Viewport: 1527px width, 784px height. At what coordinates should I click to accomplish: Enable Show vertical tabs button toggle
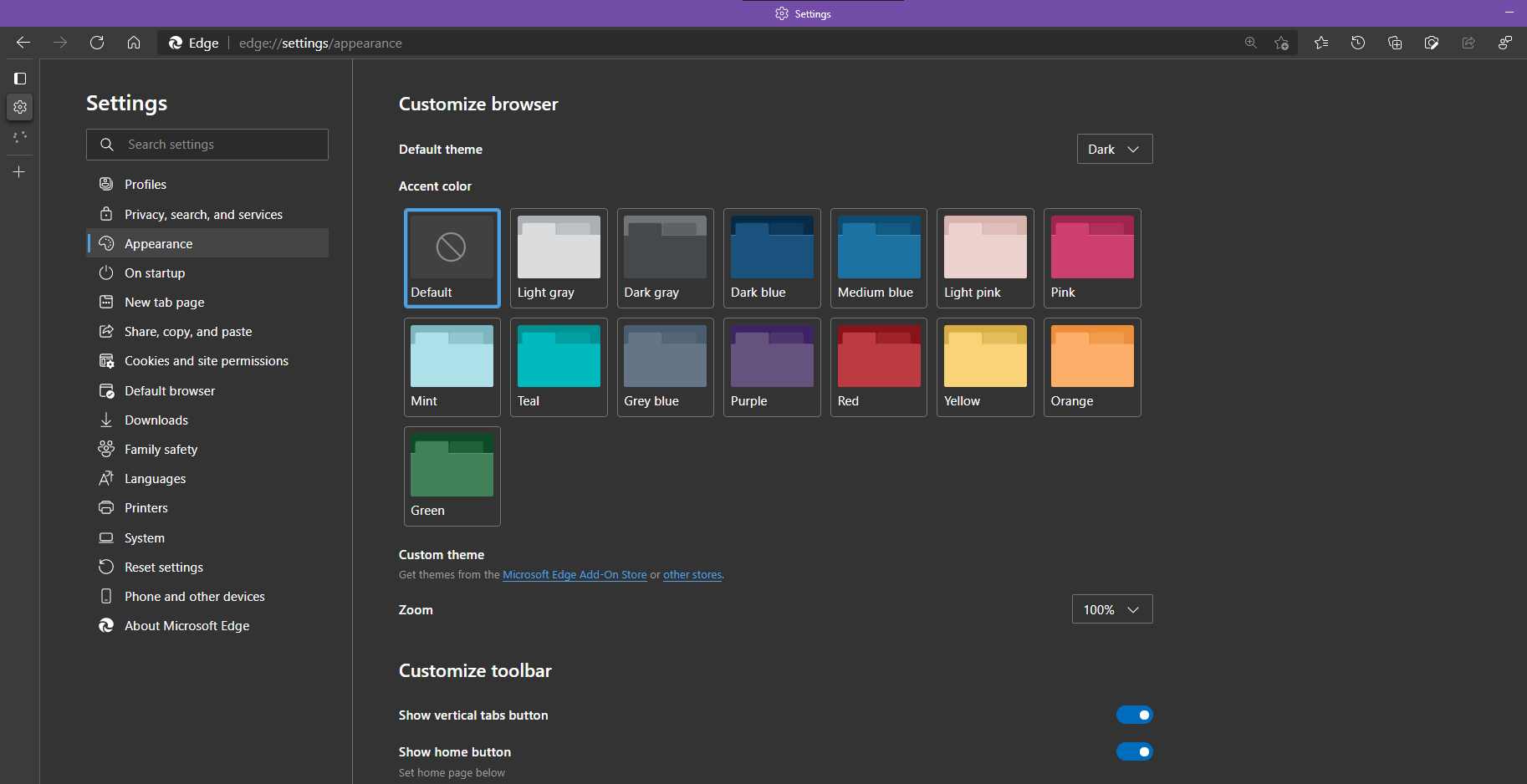click(1134, 715)
